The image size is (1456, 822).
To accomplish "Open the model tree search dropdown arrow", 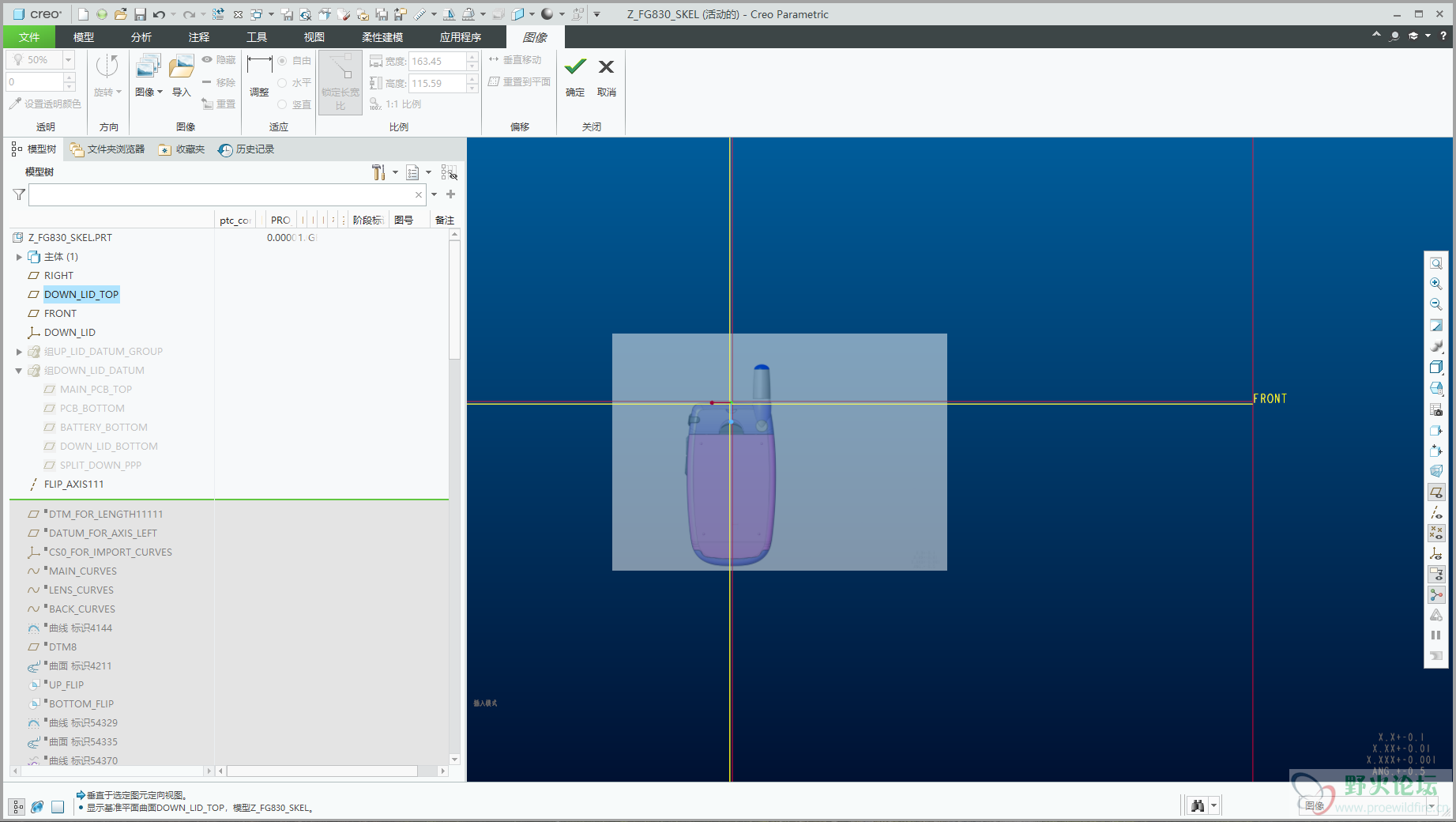I will [434, 194].
